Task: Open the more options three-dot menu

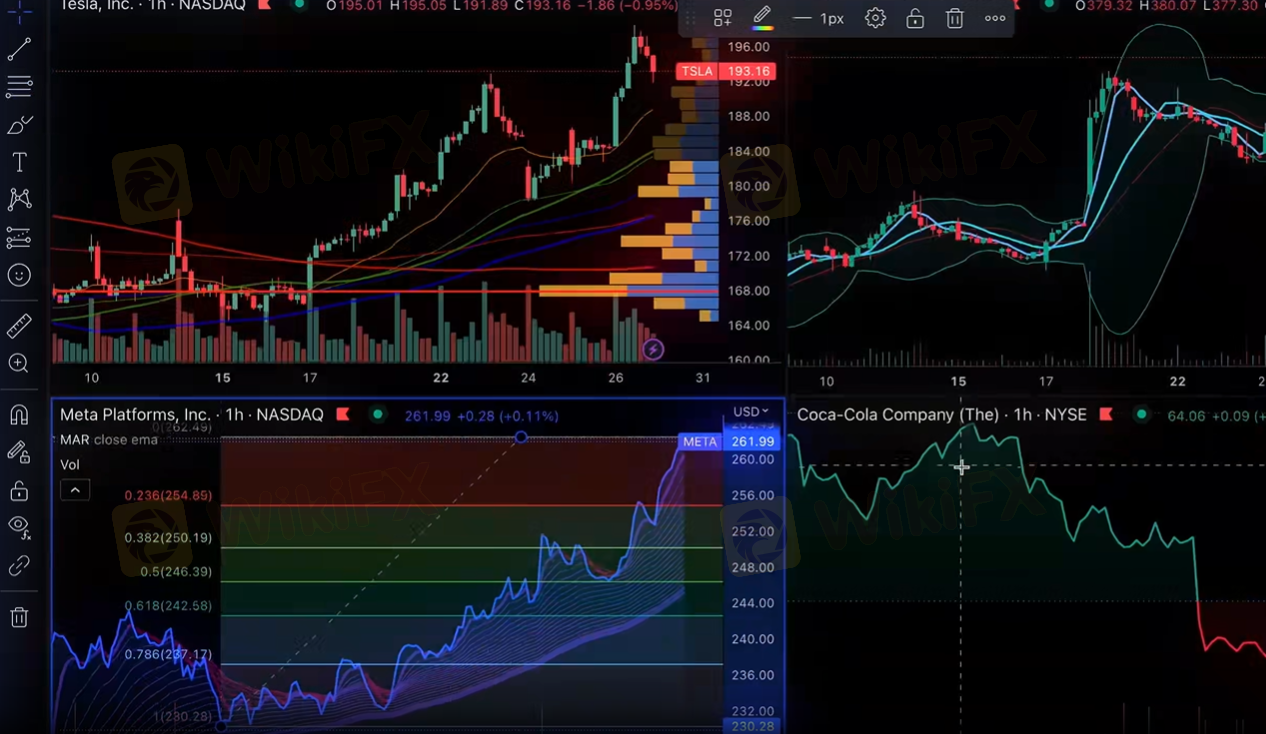Action: tap(995, 18)
